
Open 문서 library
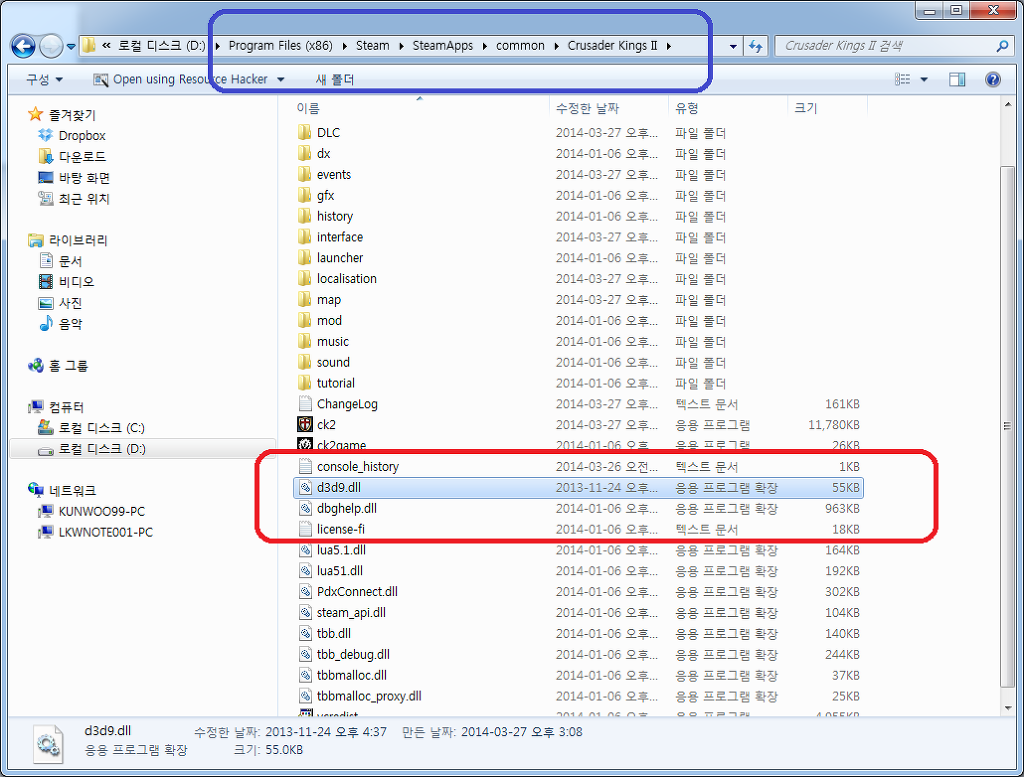pyautogui.click(x=70, y=261)
